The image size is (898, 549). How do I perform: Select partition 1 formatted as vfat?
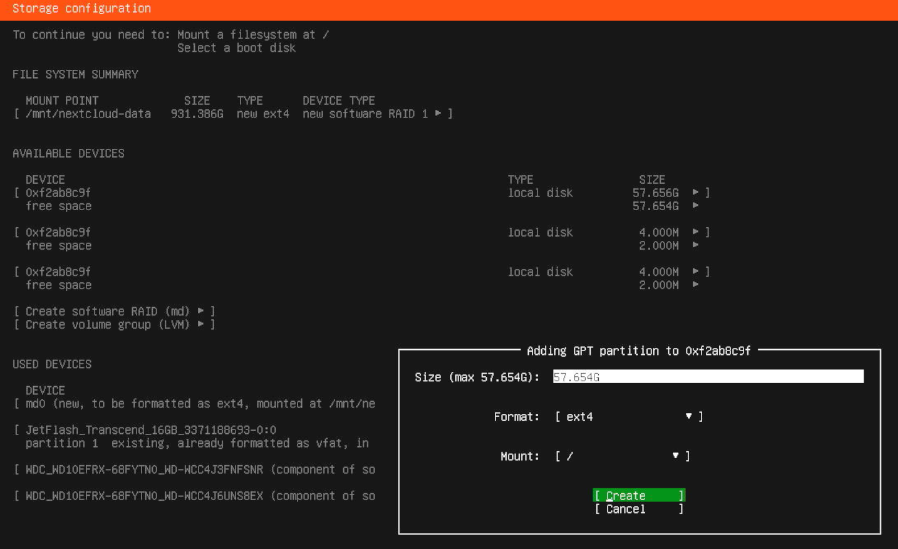pyautogui.click(x=197, y=443)
